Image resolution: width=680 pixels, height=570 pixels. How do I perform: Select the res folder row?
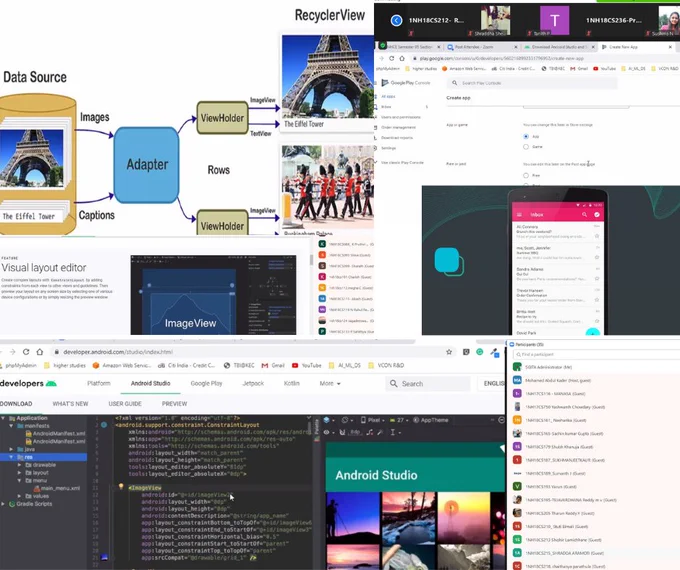(x=43, y=457)
